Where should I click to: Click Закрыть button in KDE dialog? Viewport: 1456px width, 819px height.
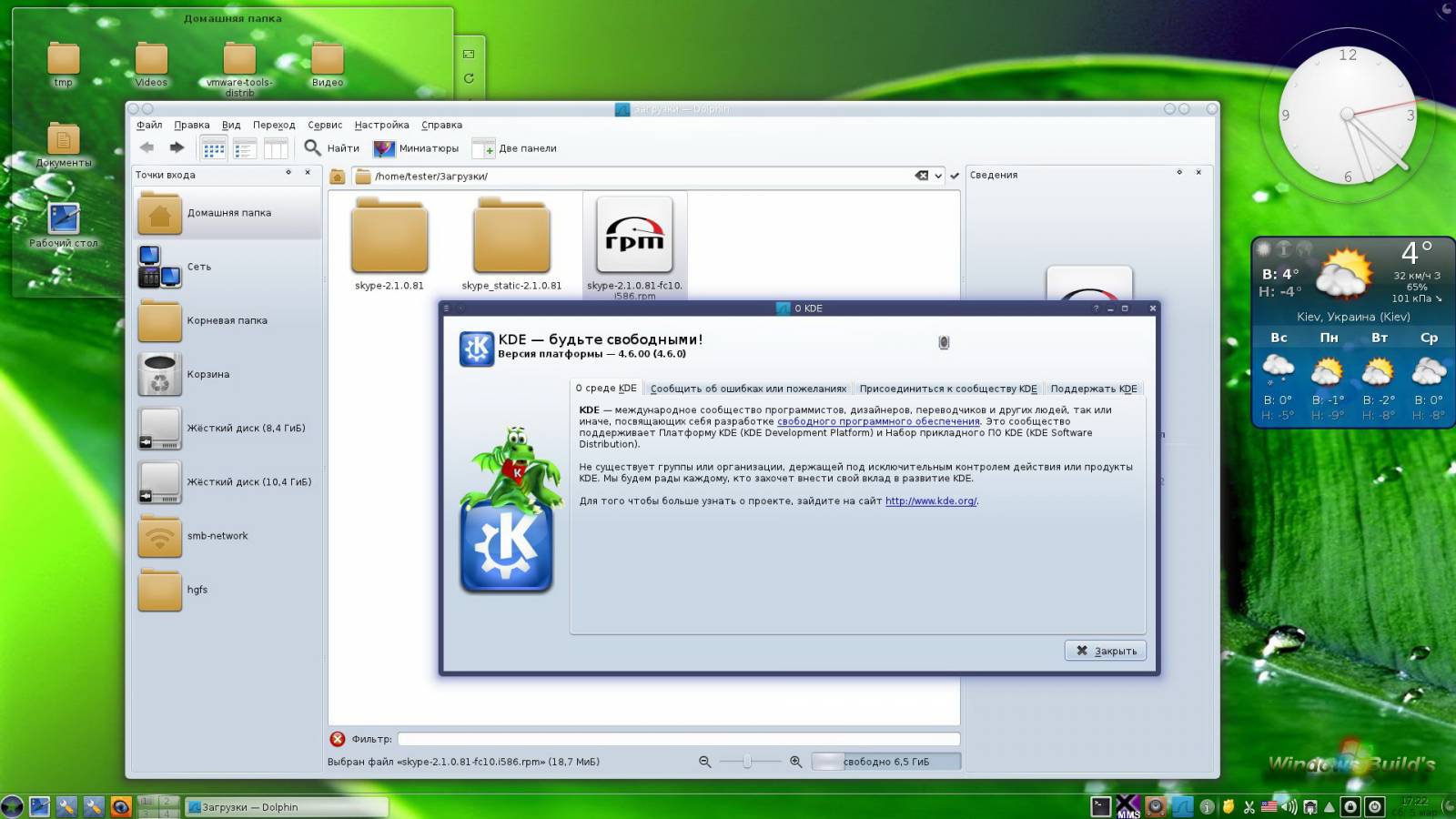1106,651
